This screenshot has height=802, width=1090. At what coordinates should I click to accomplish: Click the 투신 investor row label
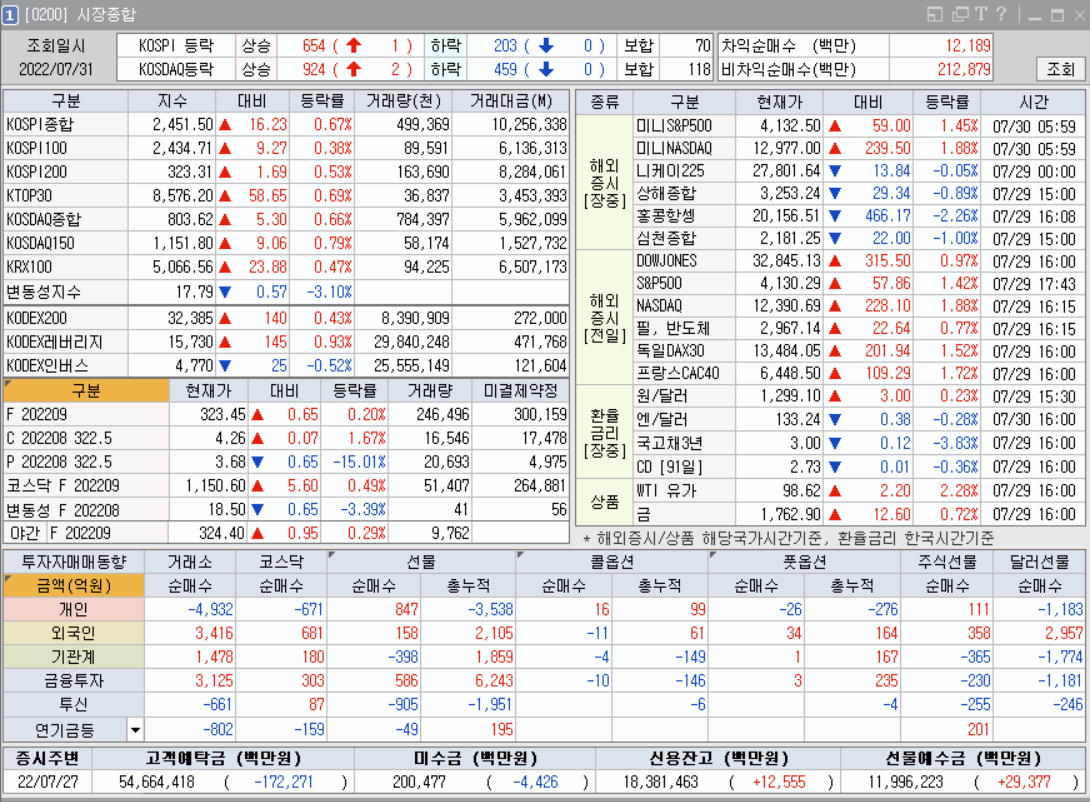[x=74, y=704]
